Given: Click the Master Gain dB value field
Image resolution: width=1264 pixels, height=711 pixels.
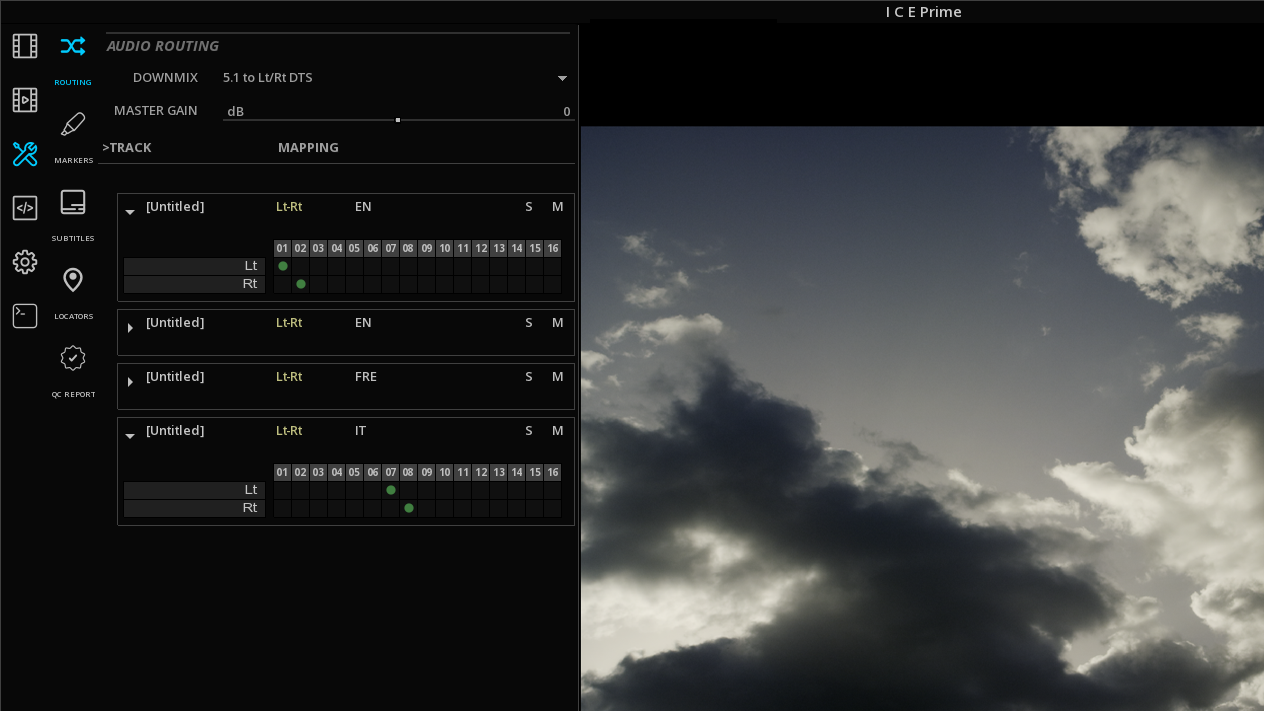Looking at the screenshot, I should coord(398,111).
